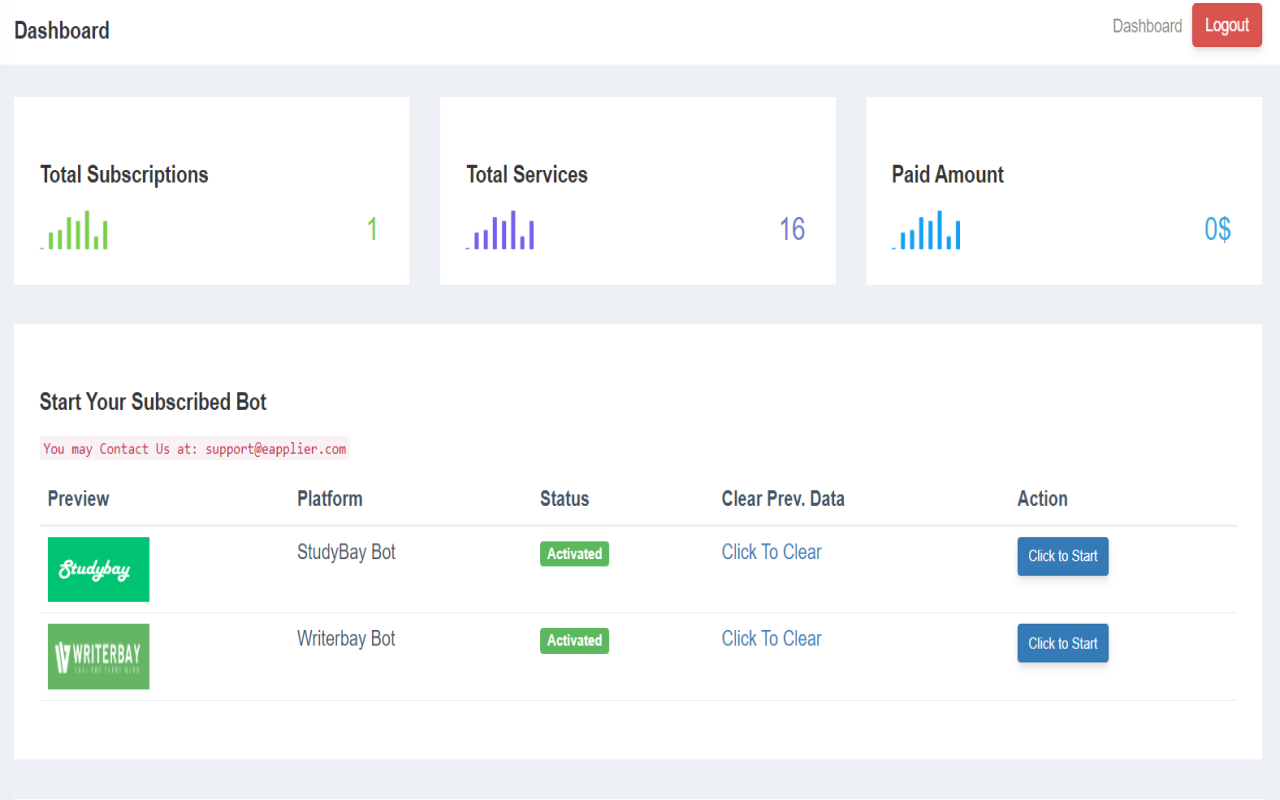Click the Writerbay Bot platform name
Screen dimensions: 1280x800
coord(346,639)
